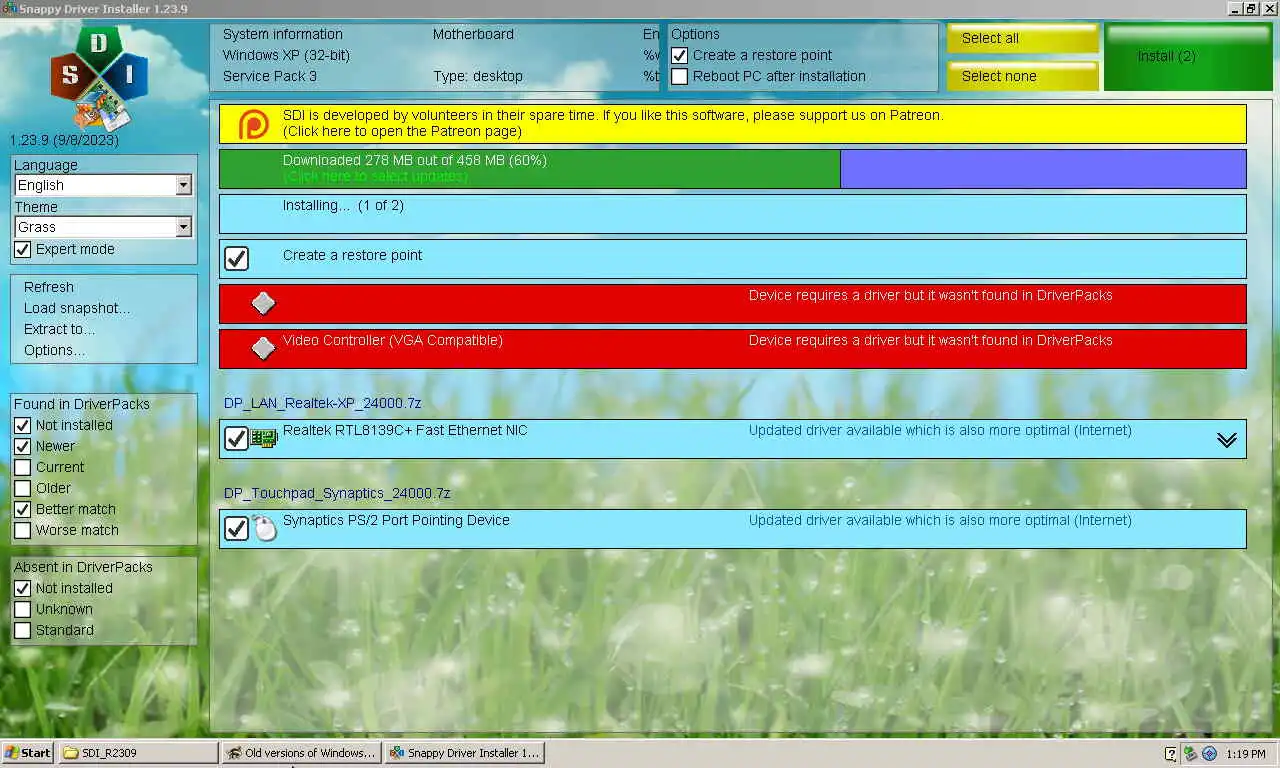This screenshot has width=1280, height=768.
Task: Select the Video Controller (VGA Compatible) row
Action: (x=733, y=348)
